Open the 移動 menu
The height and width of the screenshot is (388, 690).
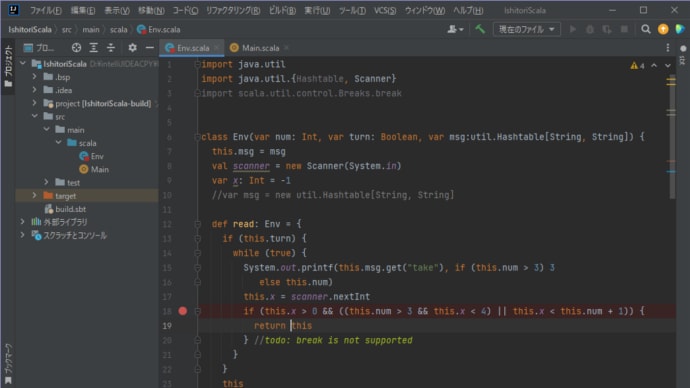click(x=151, y=10)
